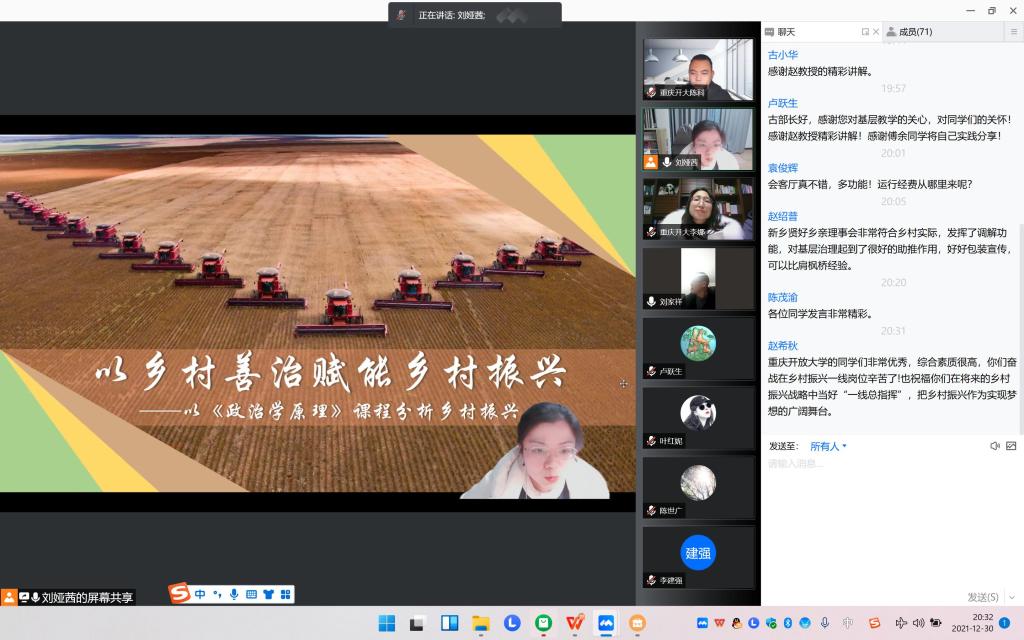Viewport: 1024px width, 640px height.
Task: Select 李建强 participant avatar tile
Action: 698,557
